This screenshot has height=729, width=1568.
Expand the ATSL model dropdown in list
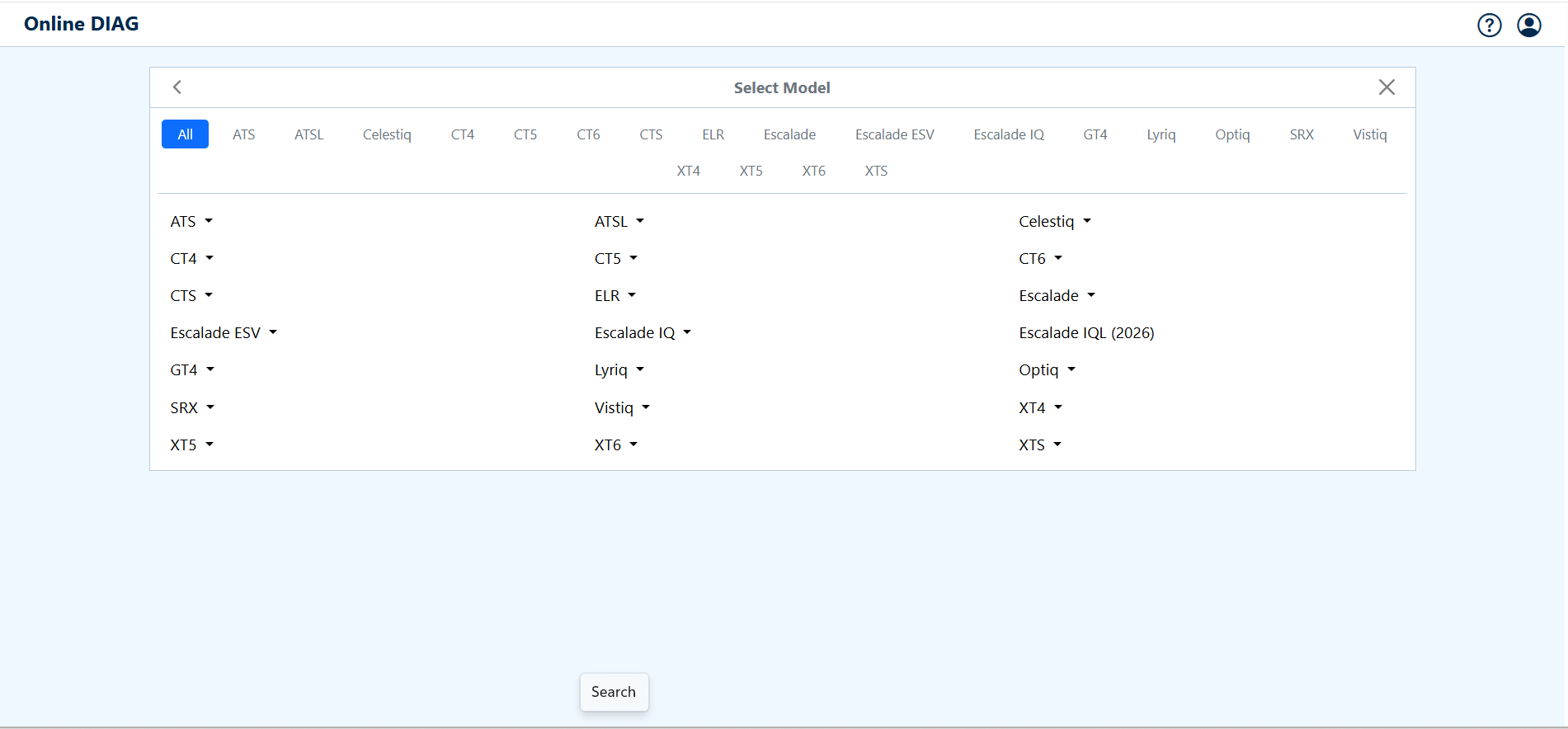coord(619,221)
